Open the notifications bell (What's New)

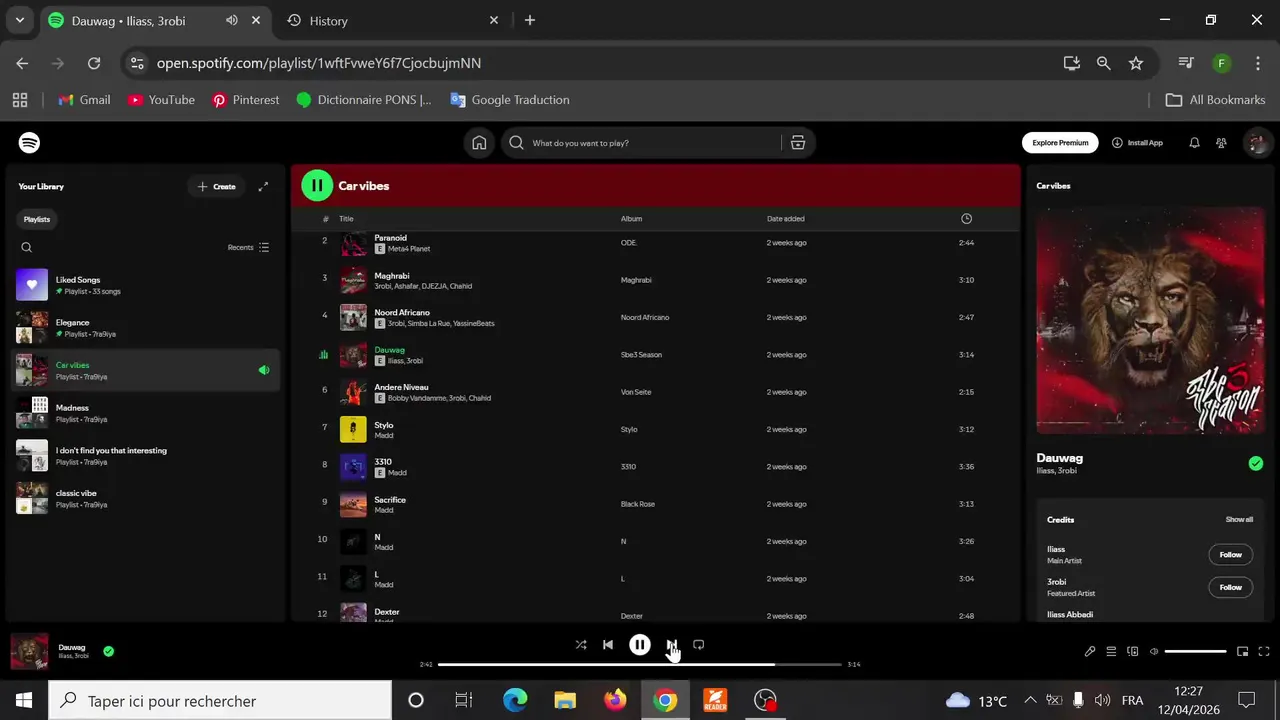point(1194,143)
